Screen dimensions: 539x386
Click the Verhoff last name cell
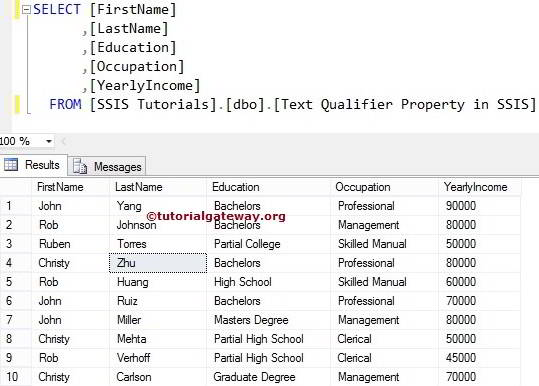(158, 358)
